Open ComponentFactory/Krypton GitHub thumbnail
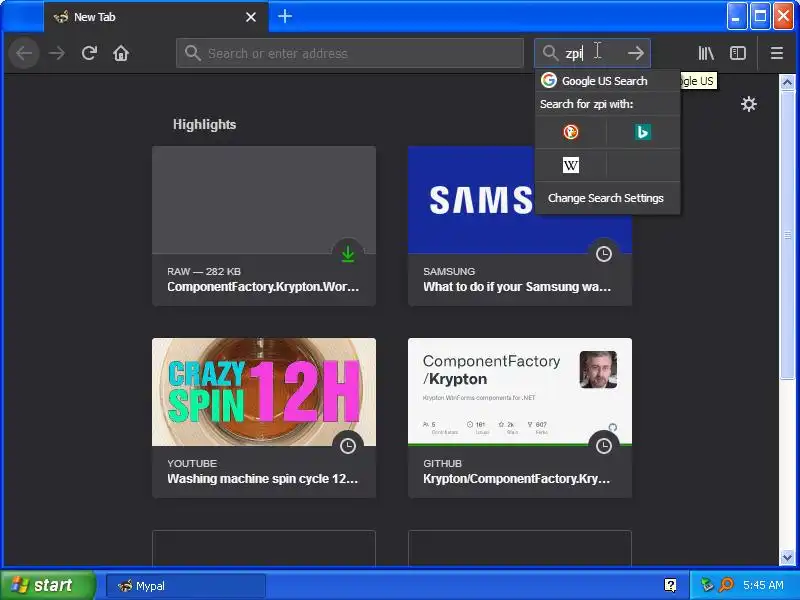 pos(520,392)
